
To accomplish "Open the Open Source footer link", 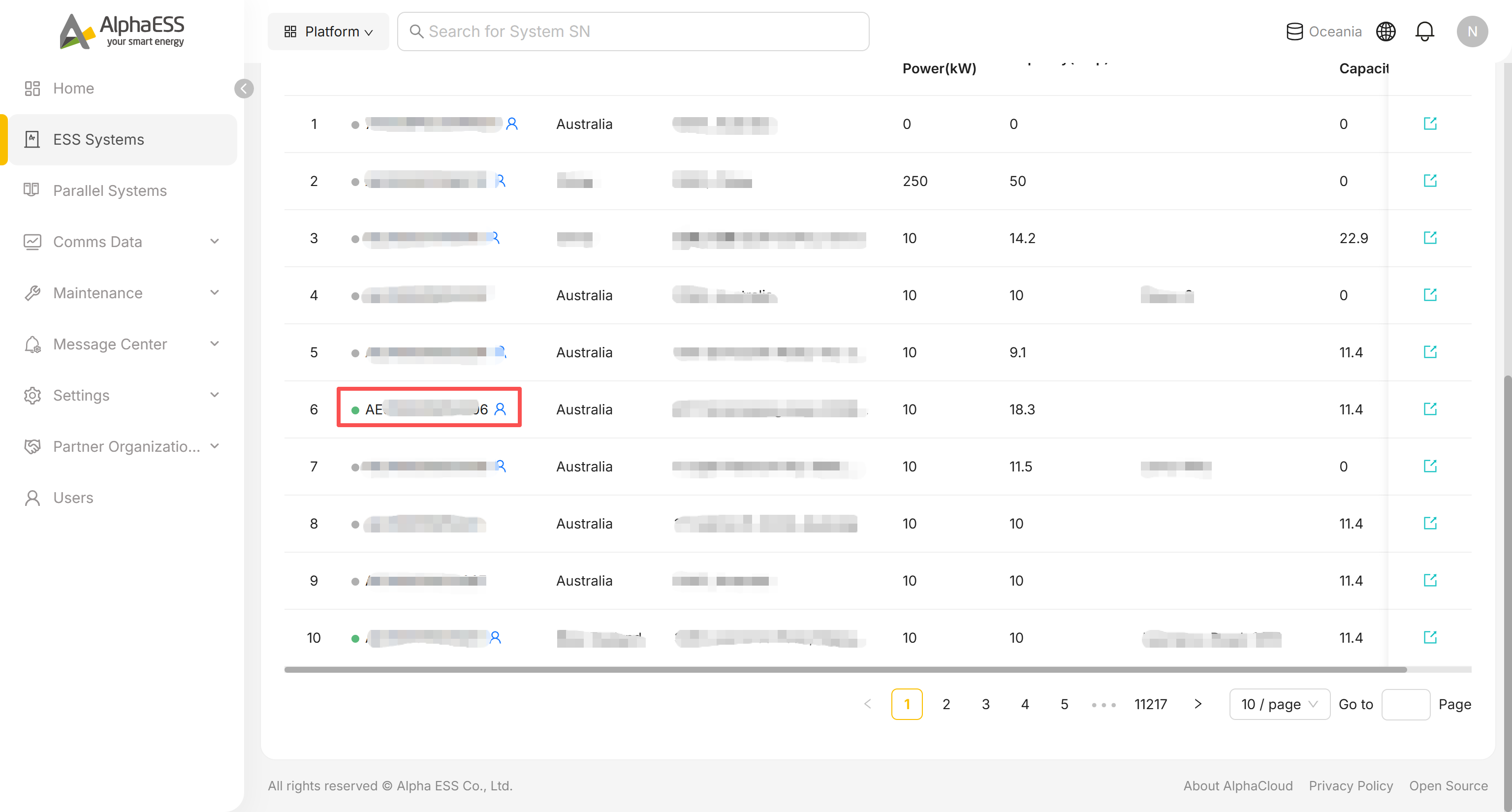I will click(x=1448, y=785).
